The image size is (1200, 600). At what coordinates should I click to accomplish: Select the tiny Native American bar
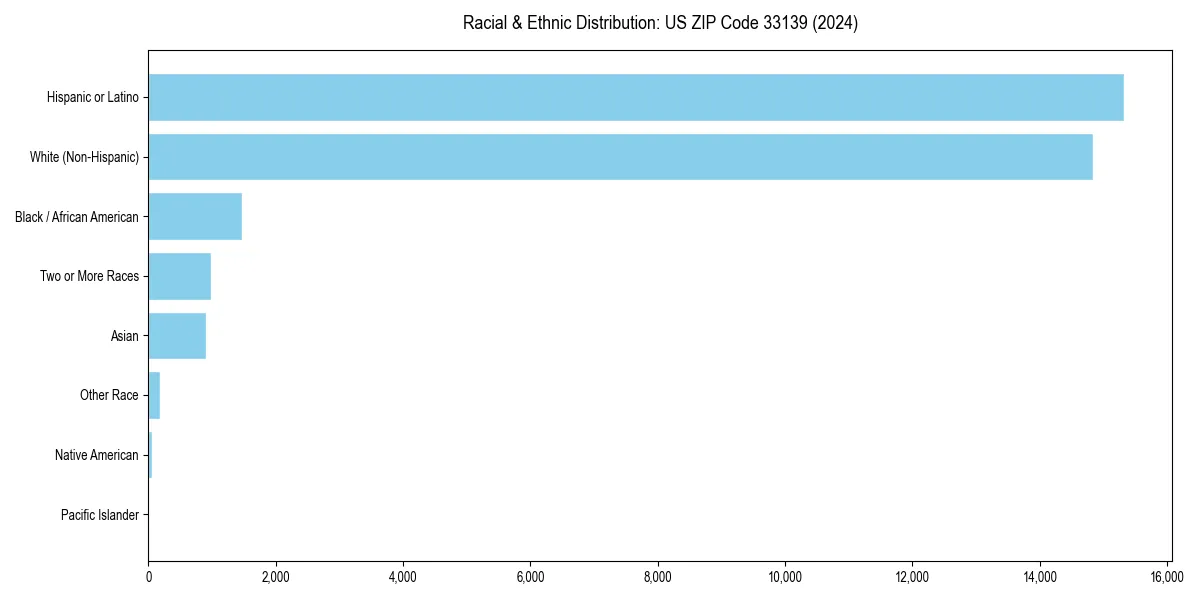point(150,455)
